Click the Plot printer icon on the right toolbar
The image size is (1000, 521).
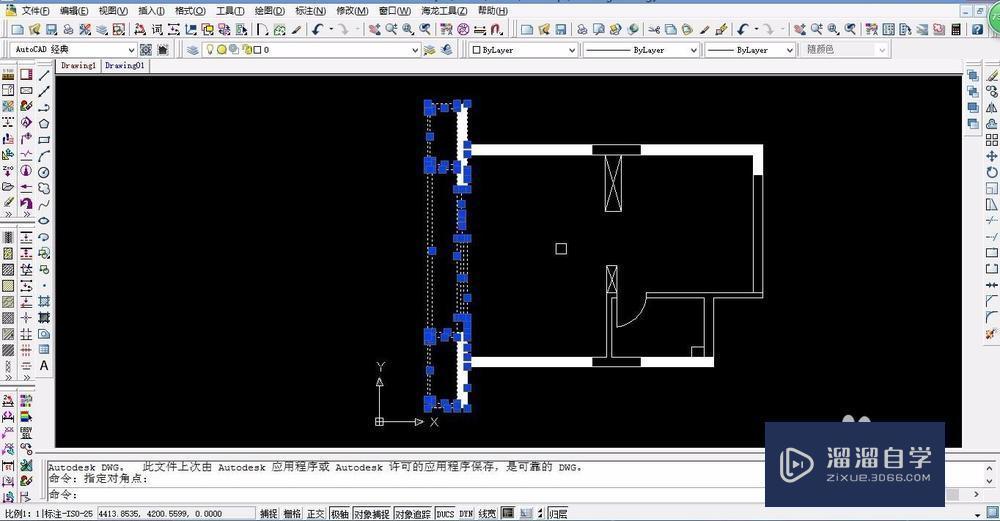(x=582, y=29)
